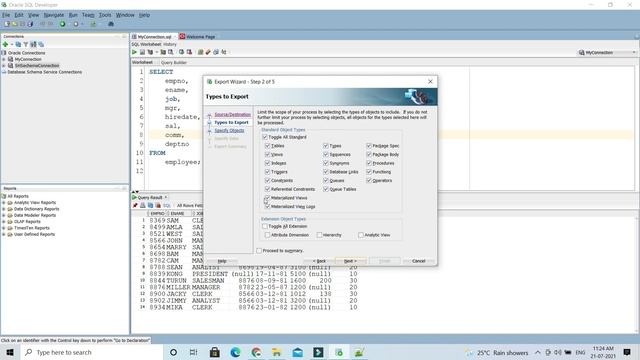Open File Explorer from taskbar
This screenshot has width=640, height=360.
[x=277, y=352]
